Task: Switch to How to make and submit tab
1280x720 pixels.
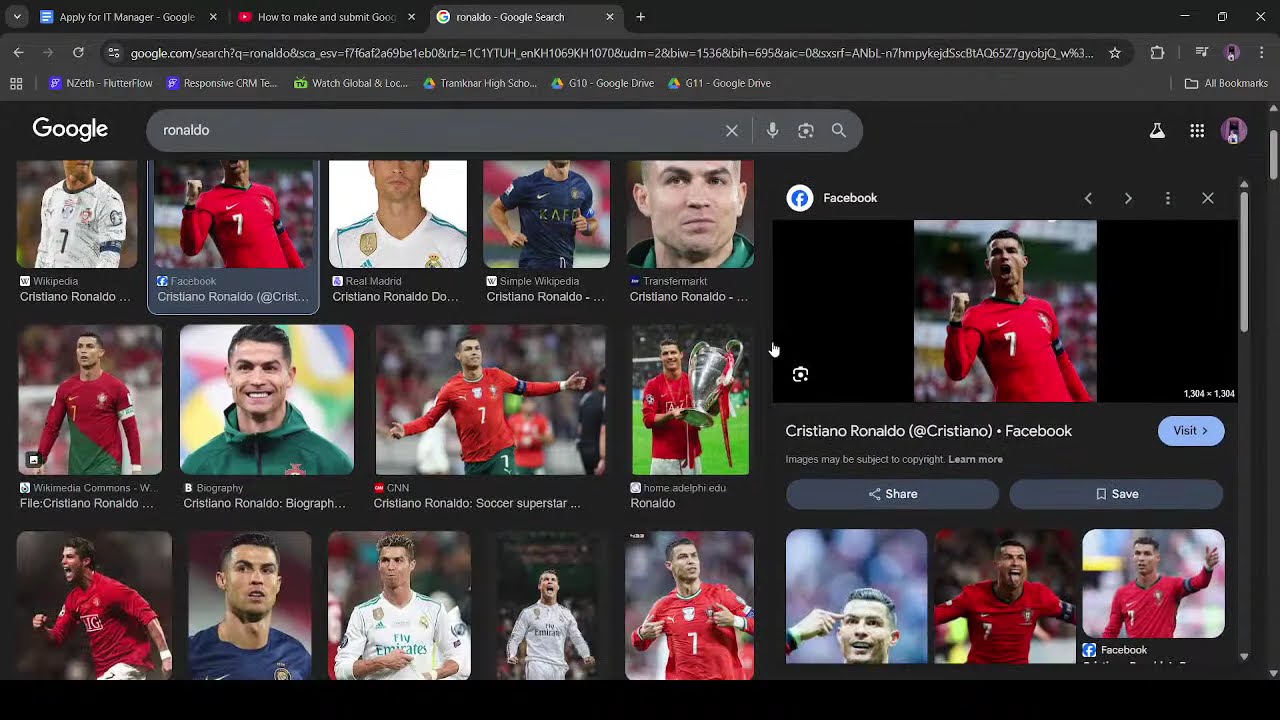Action: [326, 17]
